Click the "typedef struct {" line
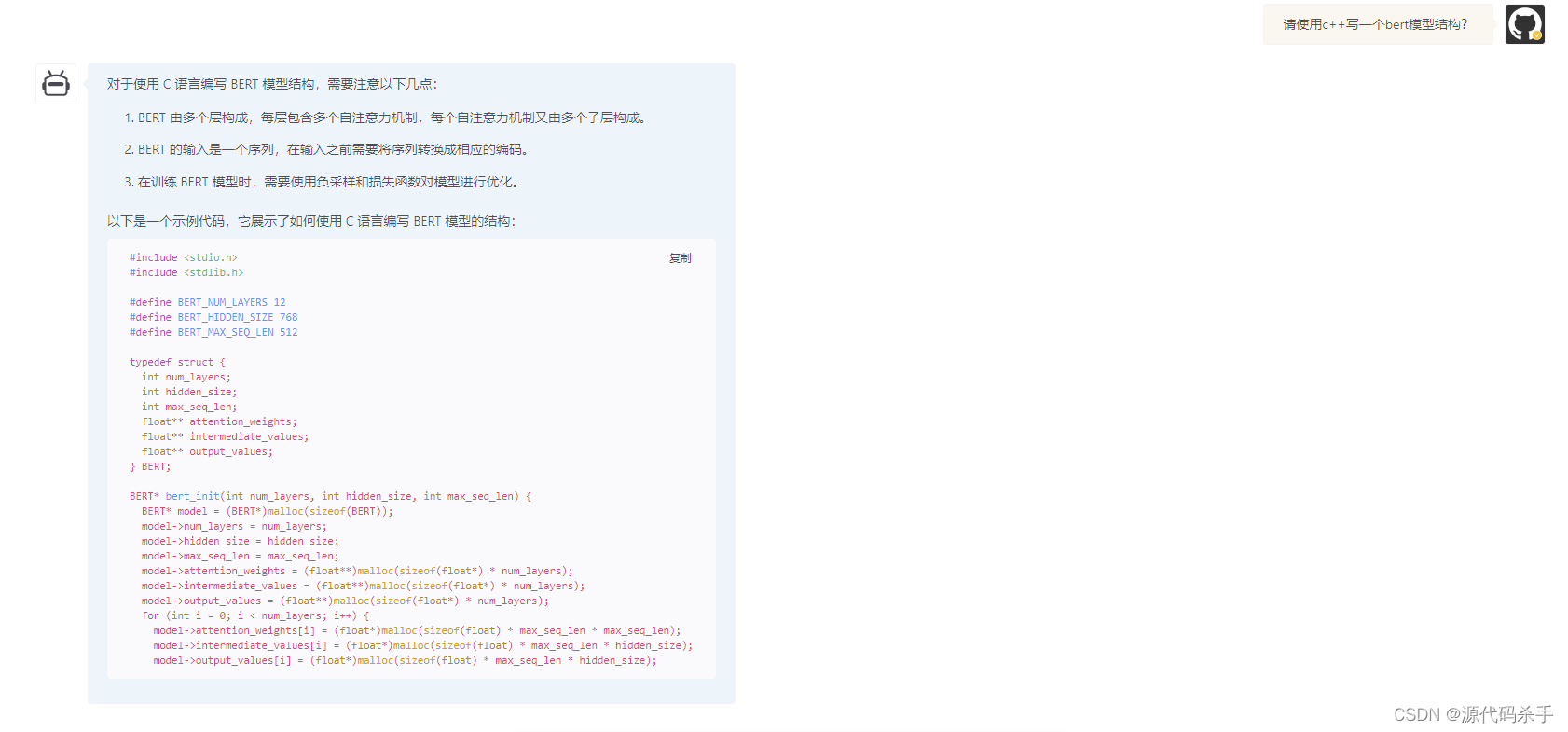The image size is (1568, 732). [x=177, y=362]
